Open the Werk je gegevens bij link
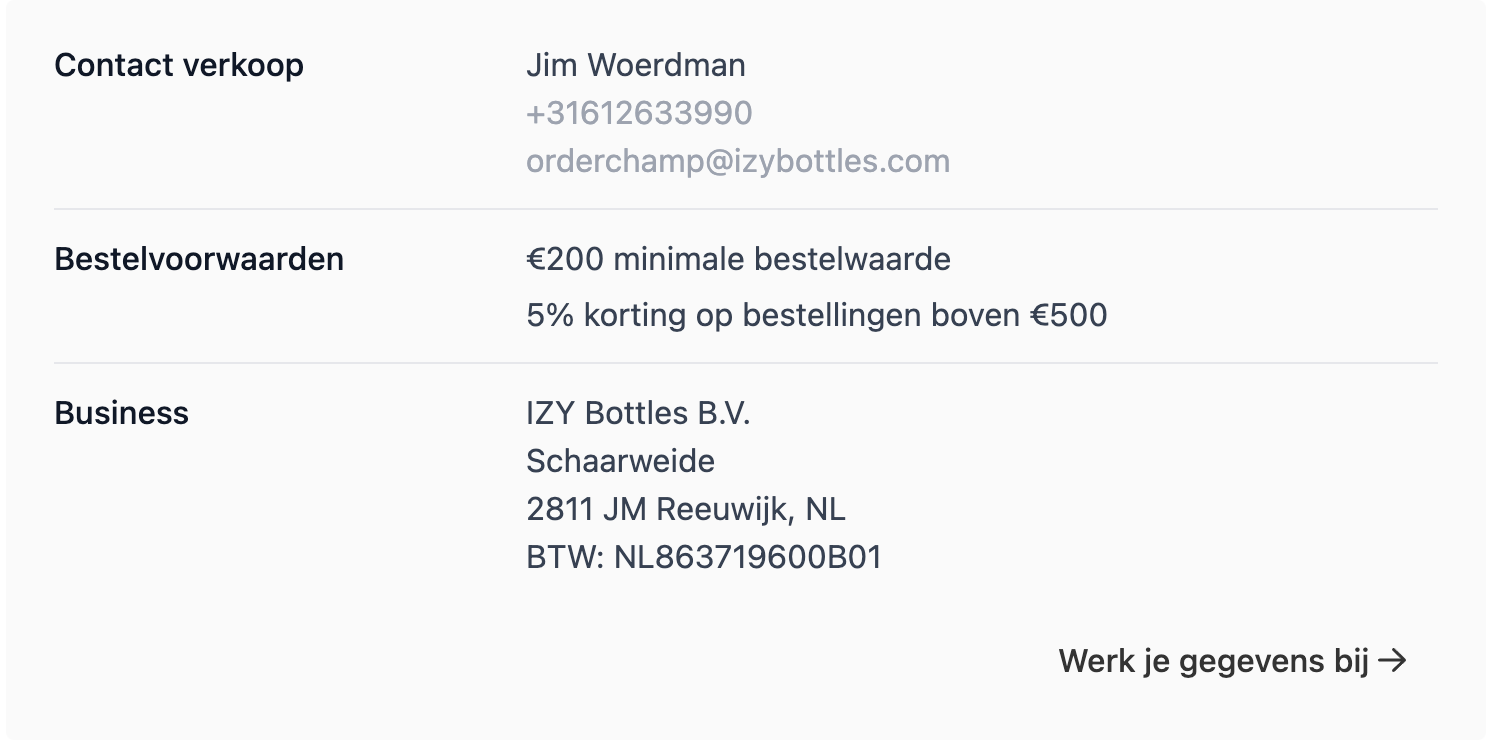 coord(1213,661)
